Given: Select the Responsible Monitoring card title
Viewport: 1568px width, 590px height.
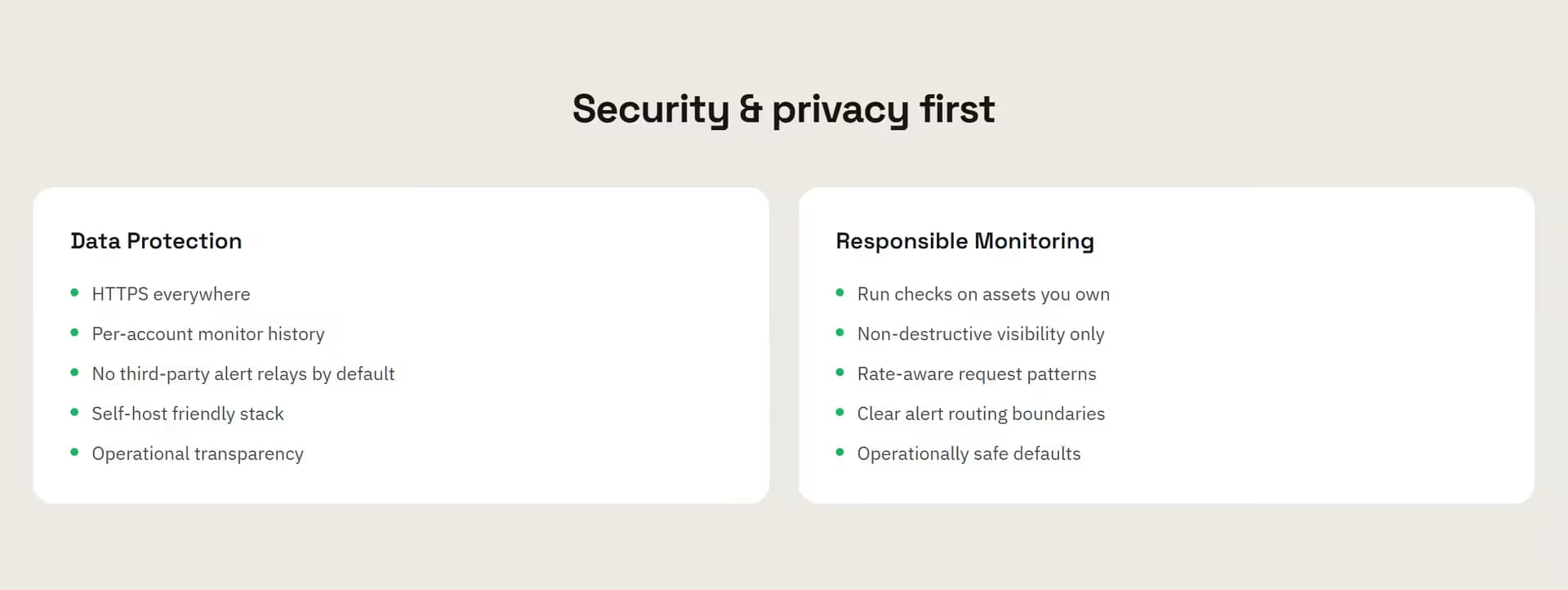Looking at the screenshot, I should (964, 241).
